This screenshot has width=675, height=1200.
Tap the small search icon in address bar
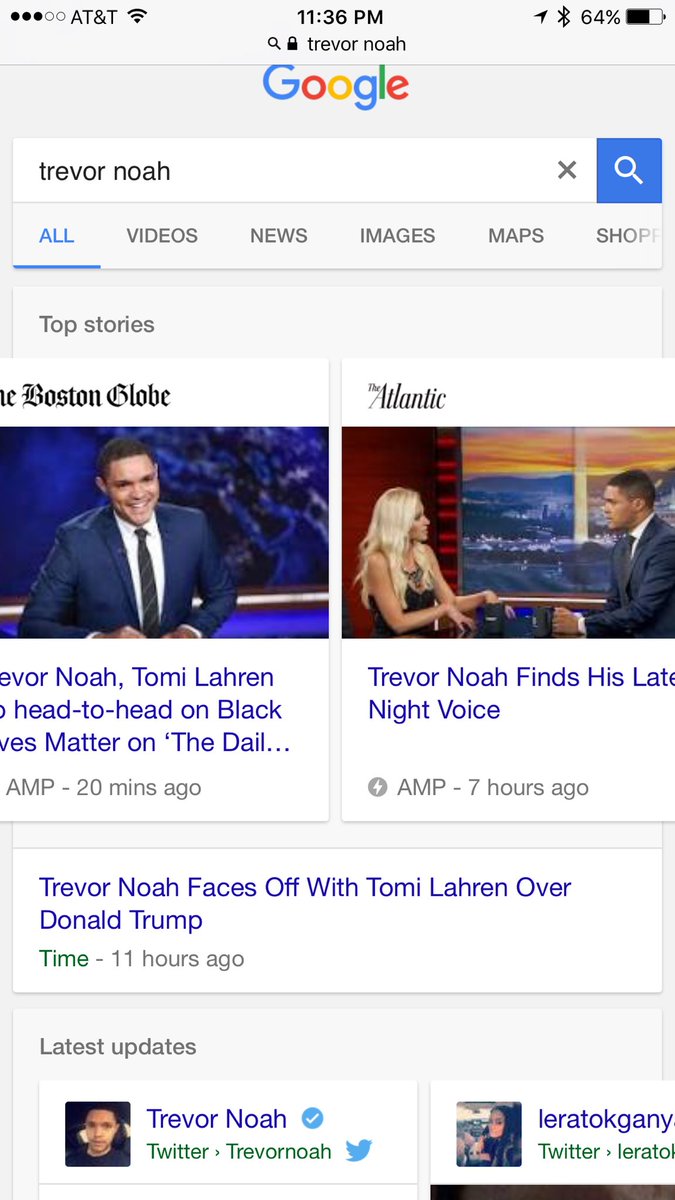(274, 44)
